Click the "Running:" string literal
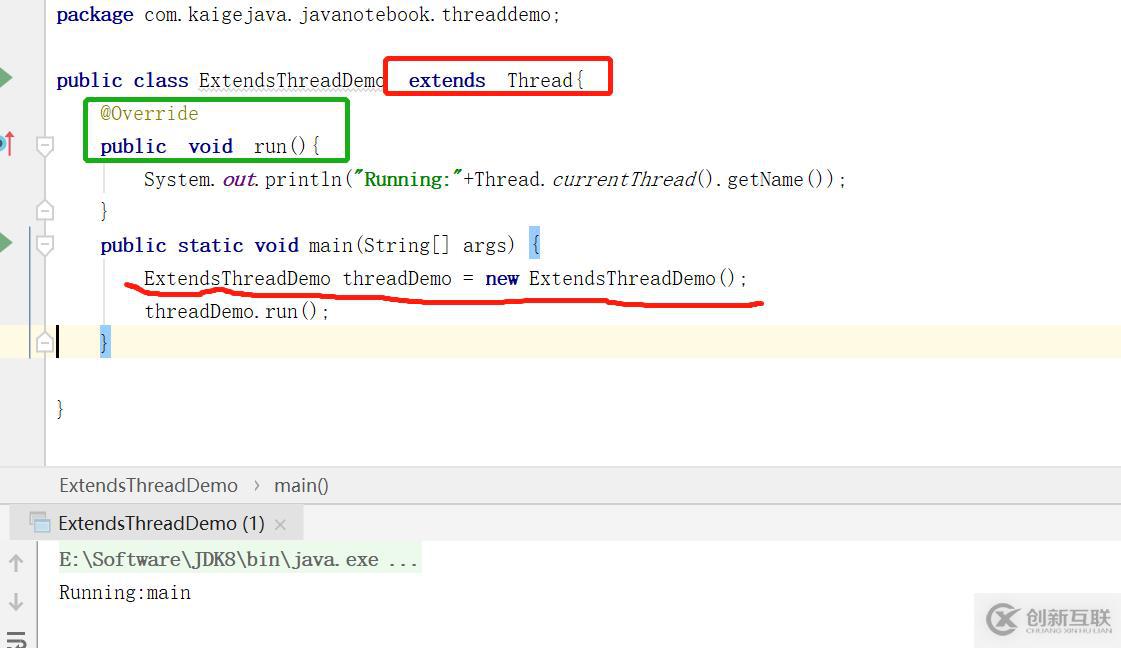This screenshot has width=1121, height=648. click(408, 179)
